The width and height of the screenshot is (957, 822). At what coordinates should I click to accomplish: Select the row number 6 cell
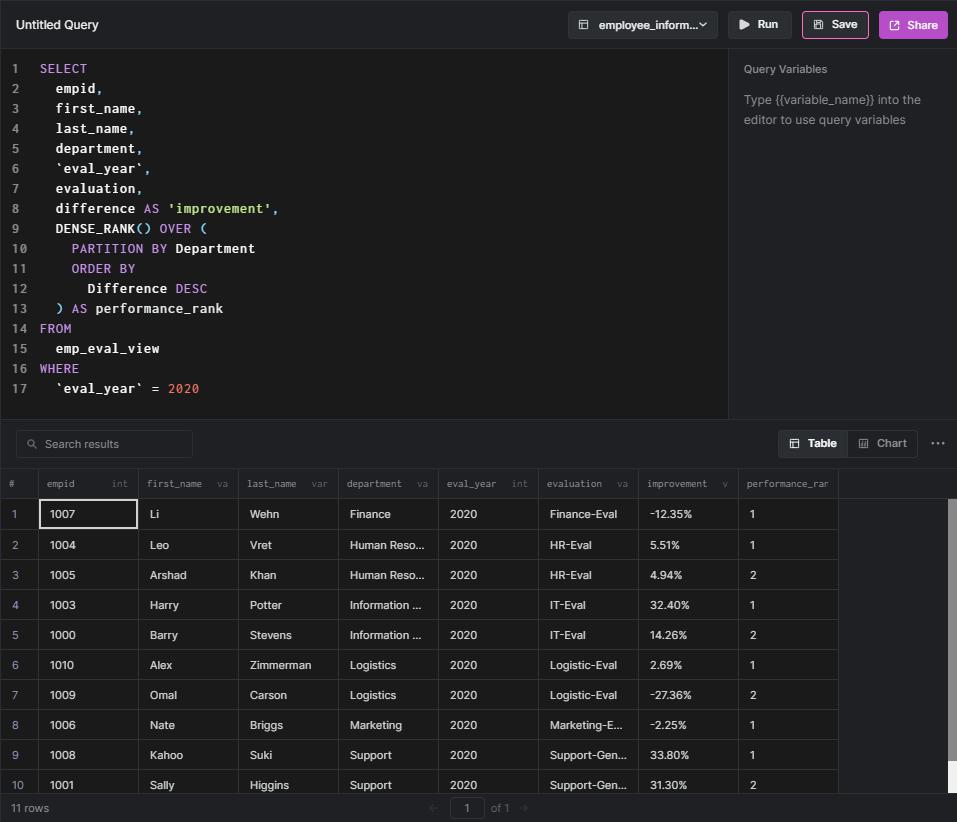point(19,665)
